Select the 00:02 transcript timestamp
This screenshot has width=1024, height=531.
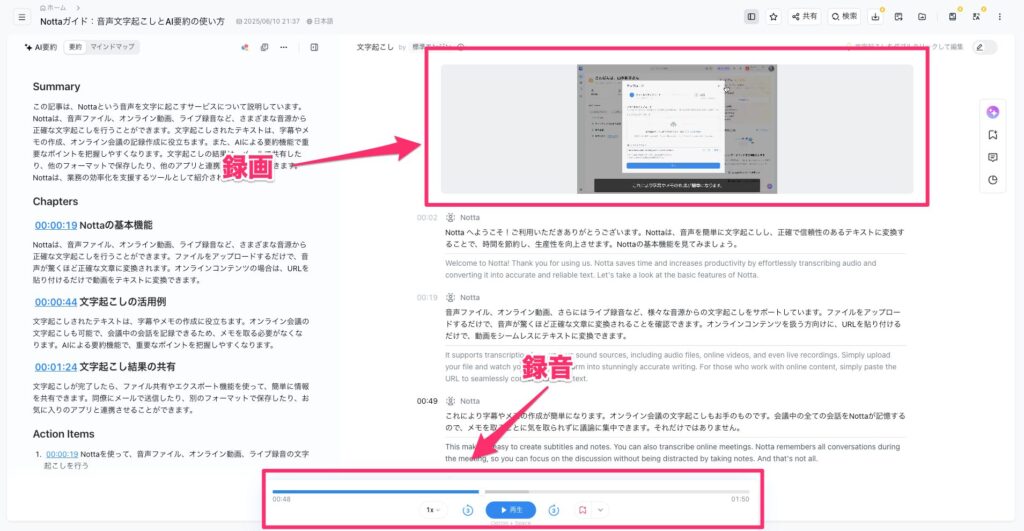[427, 217]
